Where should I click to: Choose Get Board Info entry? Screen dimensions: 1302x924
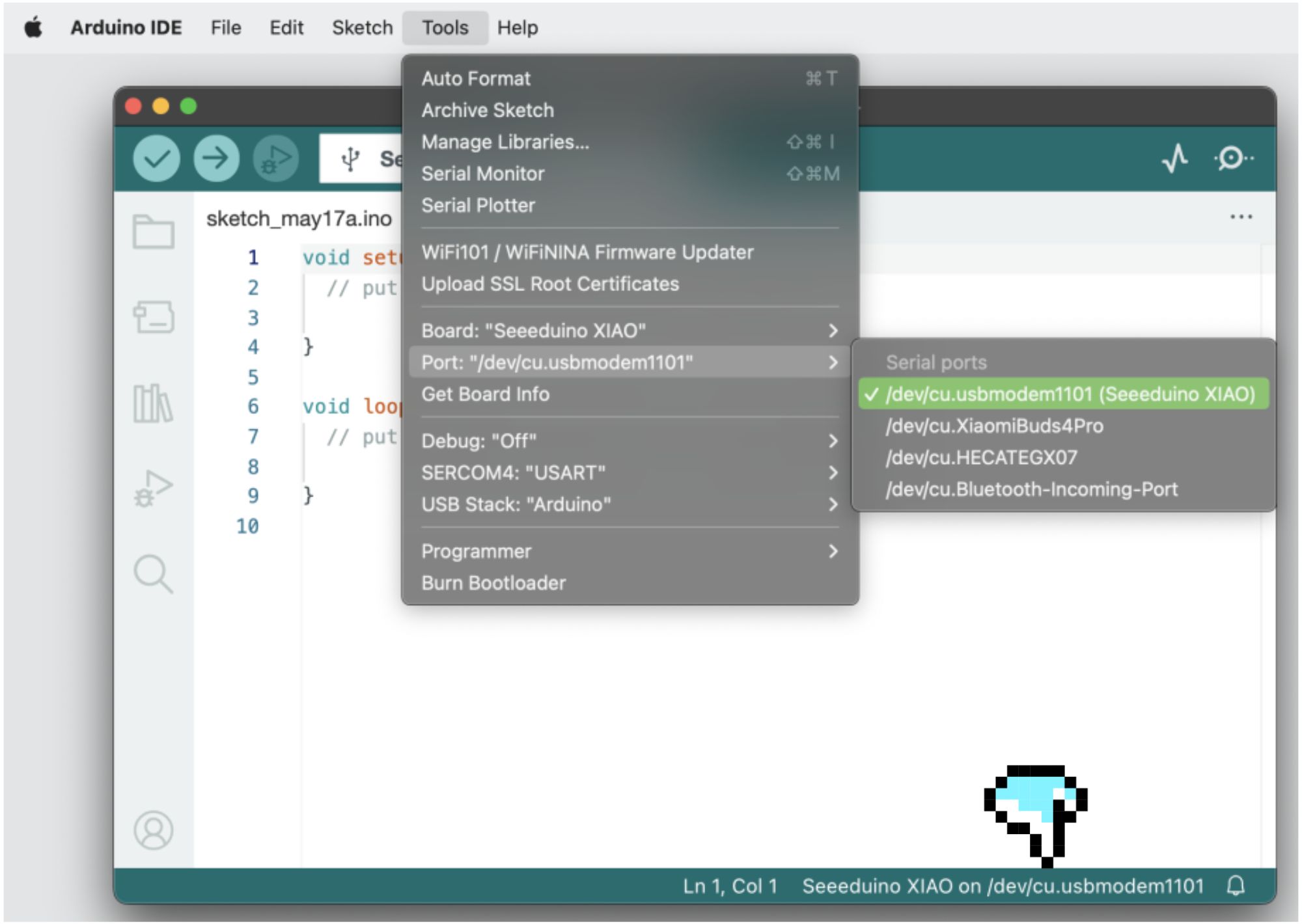630,394
